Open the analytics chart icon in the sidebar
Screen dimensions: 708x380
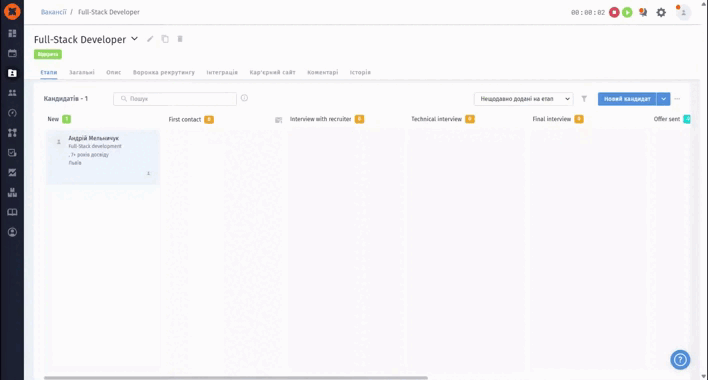12,172
